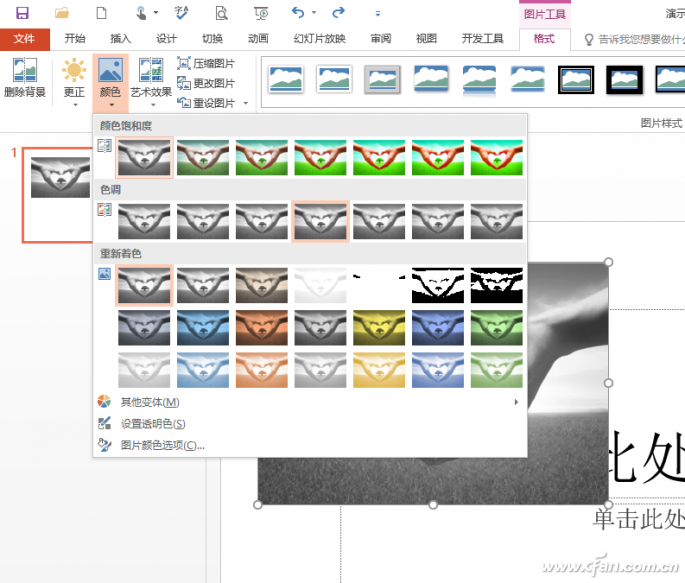685x583 pixels.
Task: Select the yellow recolor swatch in middle row
Action: coord(379,328)
